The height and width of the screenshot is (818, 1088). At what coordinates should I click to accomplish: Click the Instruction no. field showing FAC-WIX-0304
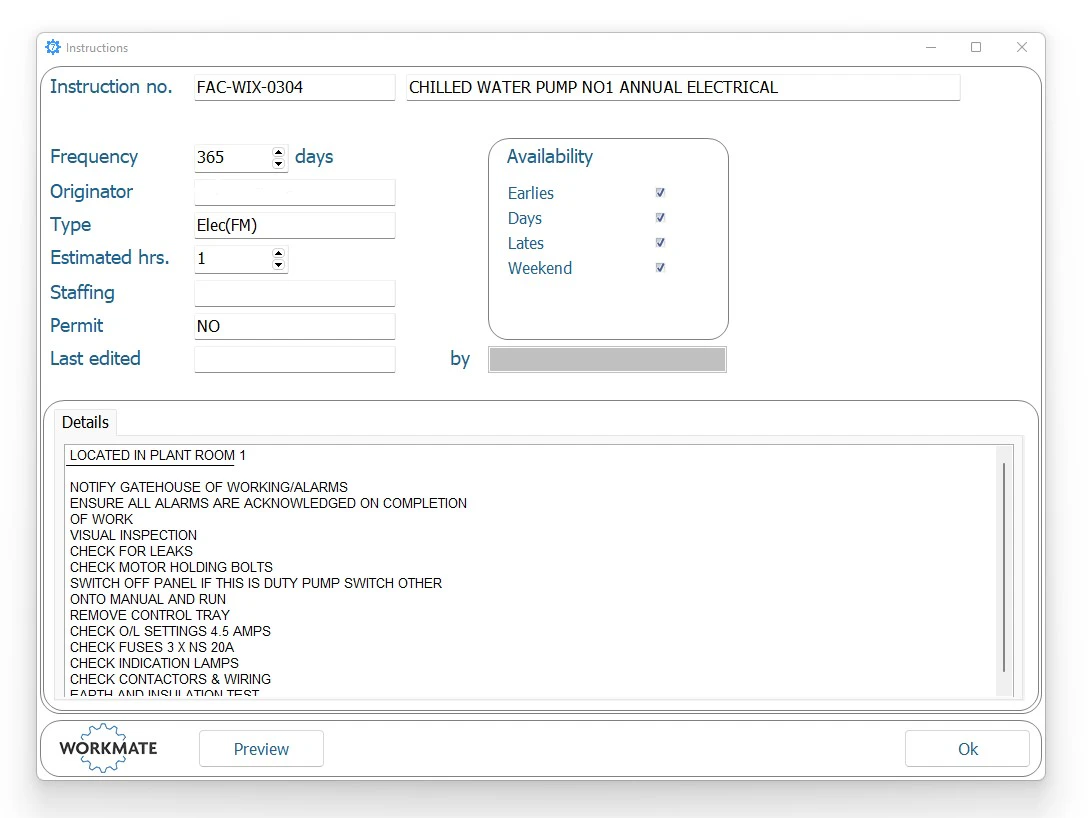[294, 87]
